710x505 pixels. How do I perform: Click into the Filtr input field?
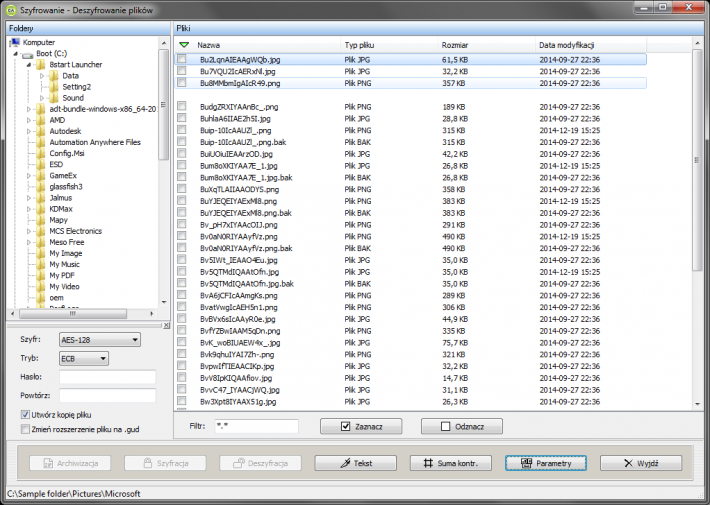pos(256,426)
